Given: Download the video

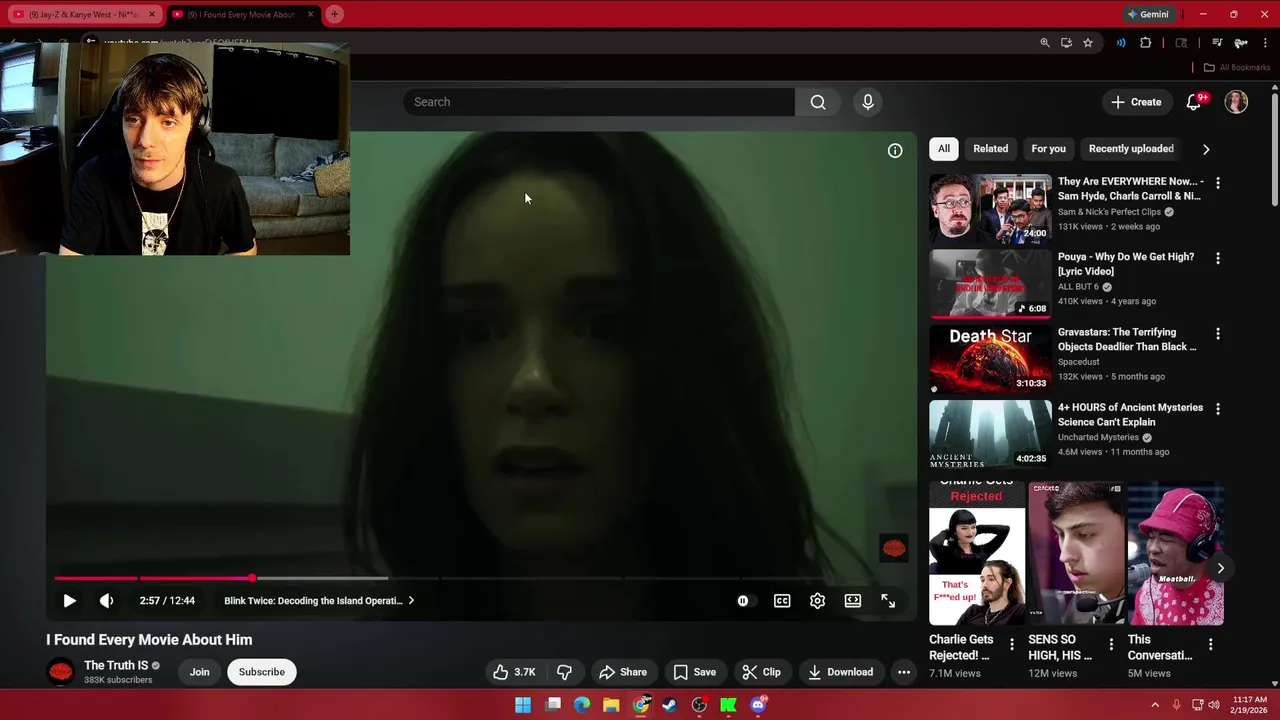Looking at the screenshot, I should [840, 672].
